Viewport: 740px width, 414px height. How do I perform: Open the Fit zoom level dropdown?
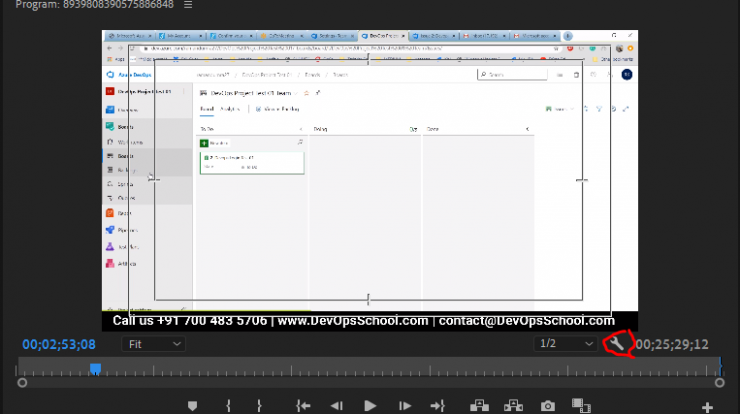click(153, 344)
